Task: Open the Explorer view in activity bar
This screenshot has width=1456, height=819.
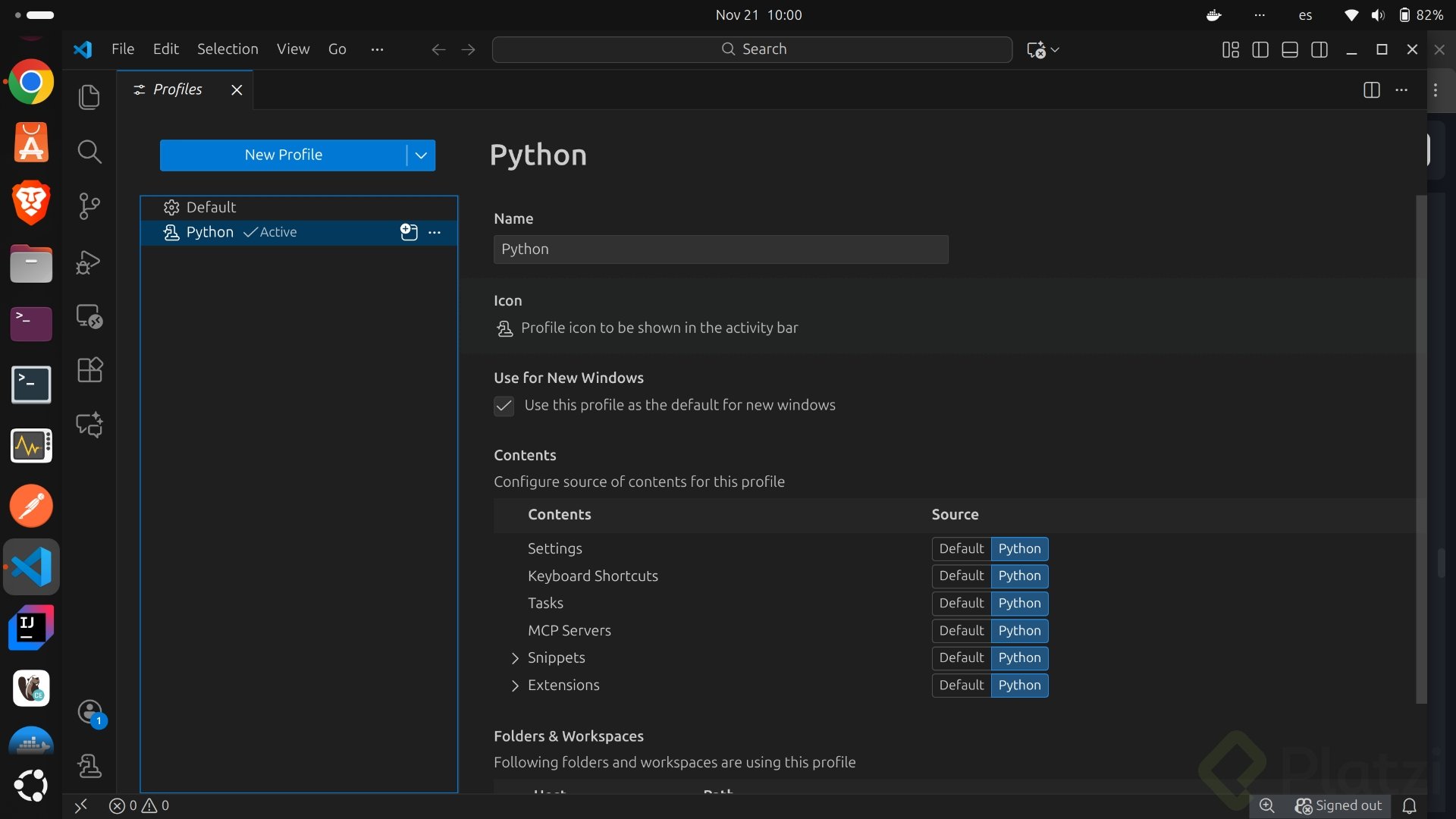Action: tap(89, 97)
